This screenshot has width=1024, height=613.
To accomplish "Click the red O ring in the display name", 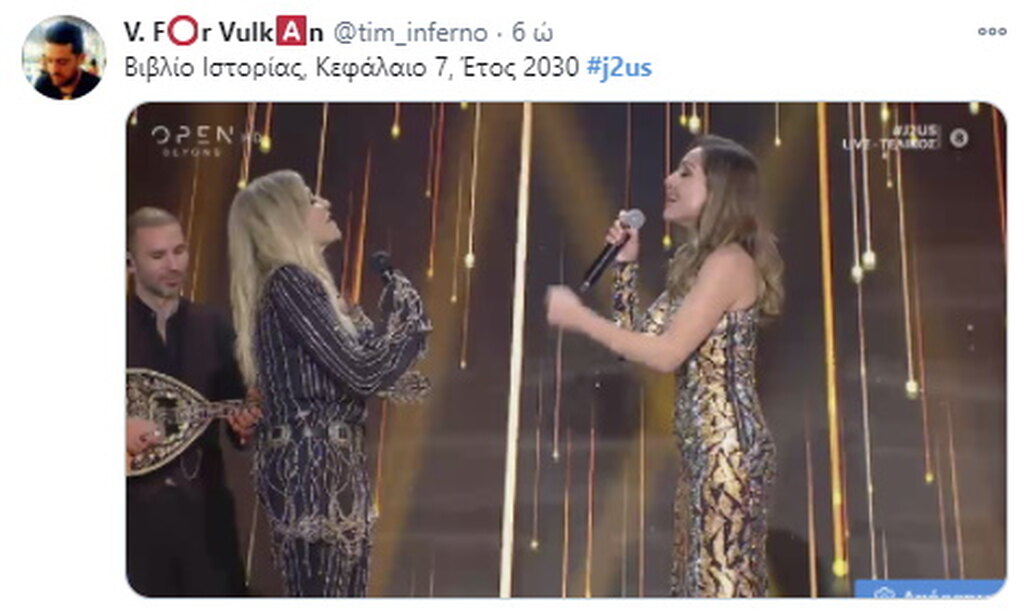I will pos(184,31).
